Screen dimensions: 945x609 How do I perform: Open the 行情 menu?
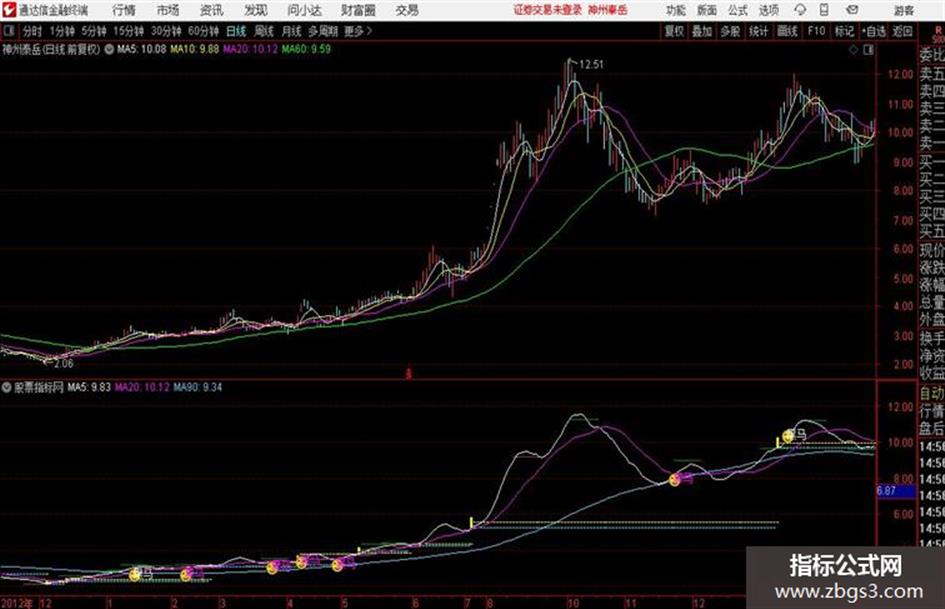[124, 10]
